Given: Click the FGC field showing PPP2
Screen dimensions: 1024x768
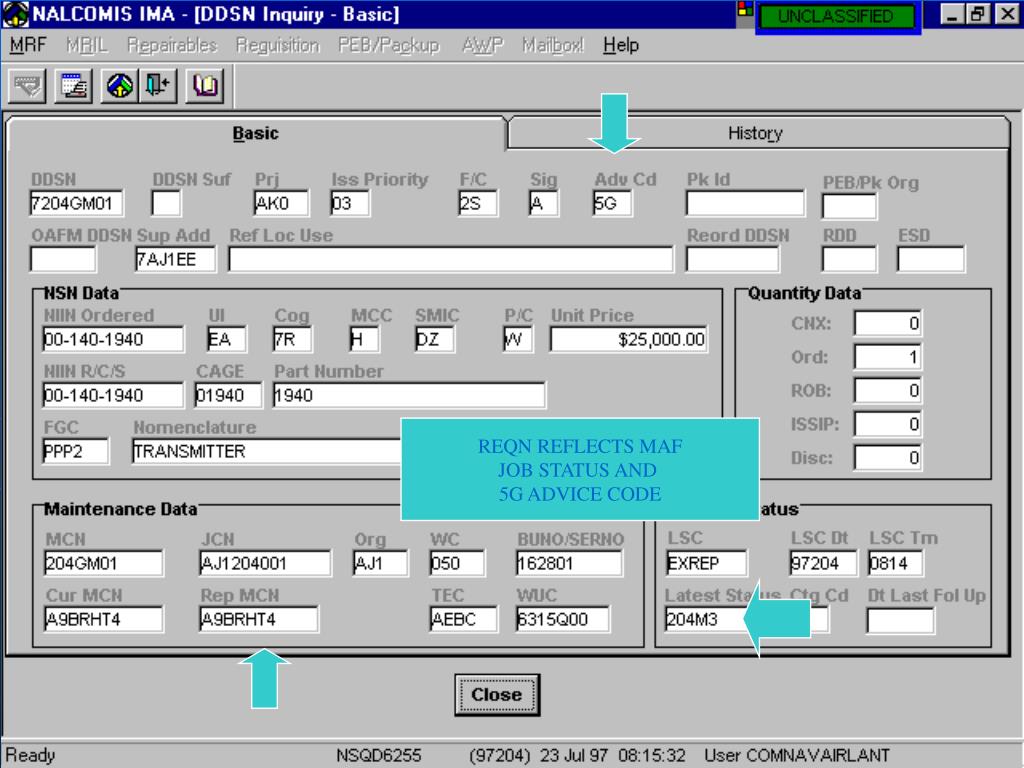Looking at the screenshot, I should click(x=75, y=451).
